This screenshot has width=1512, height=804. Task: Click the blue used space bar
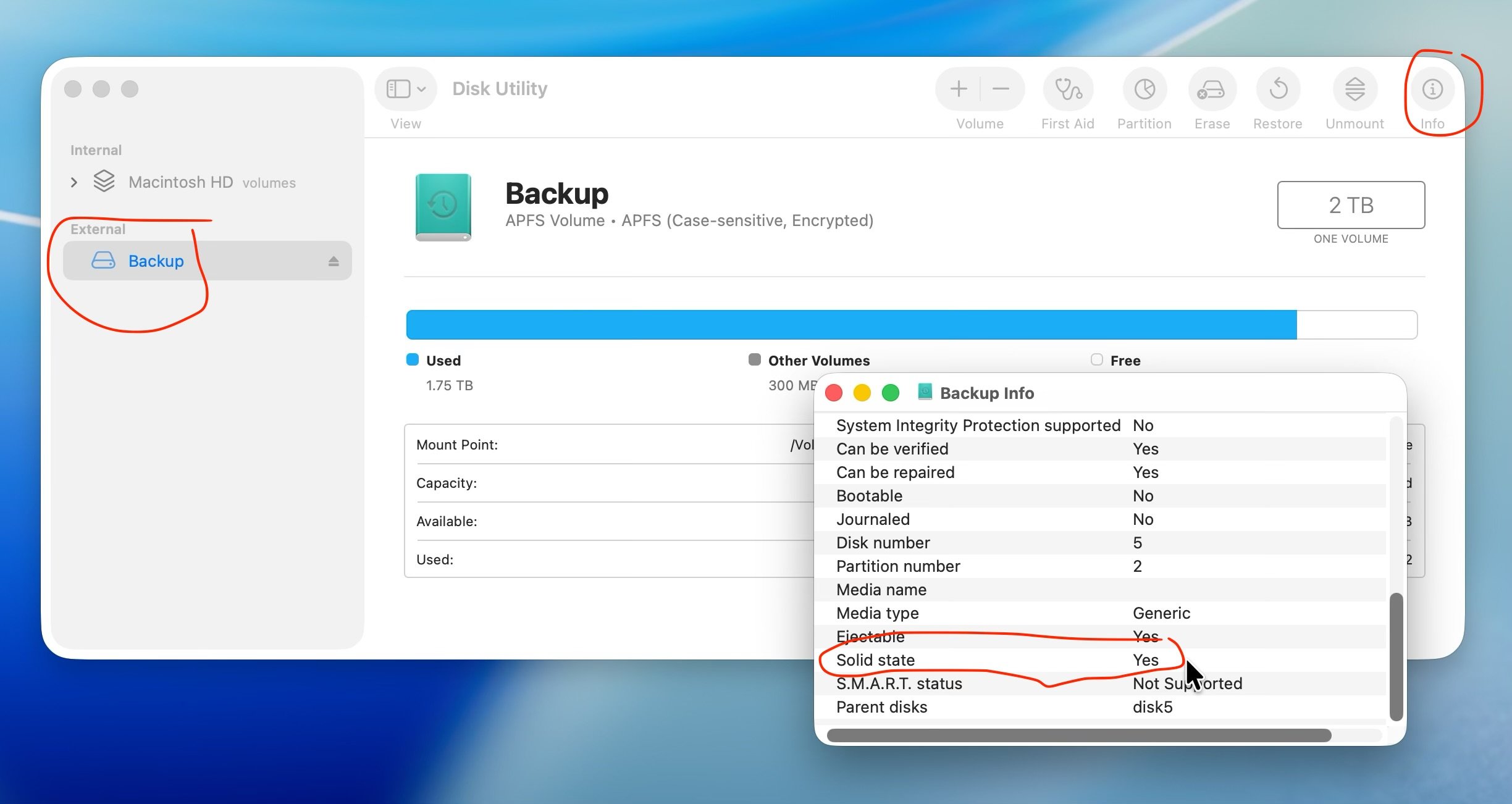[x=851, y=325]
